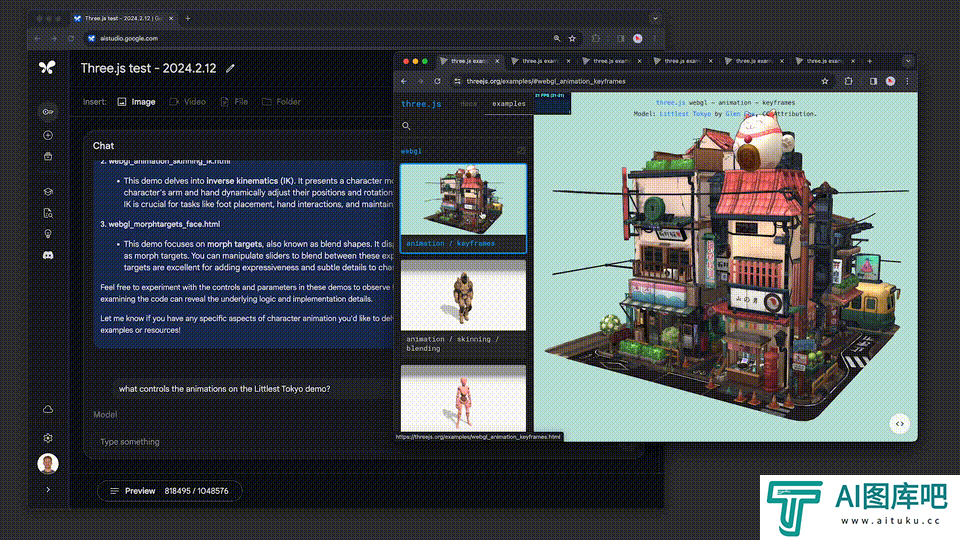The width and height of the screenshot is (960, 540).
Task: Click the FPS stats panel
Action: [x=552, y=103]
